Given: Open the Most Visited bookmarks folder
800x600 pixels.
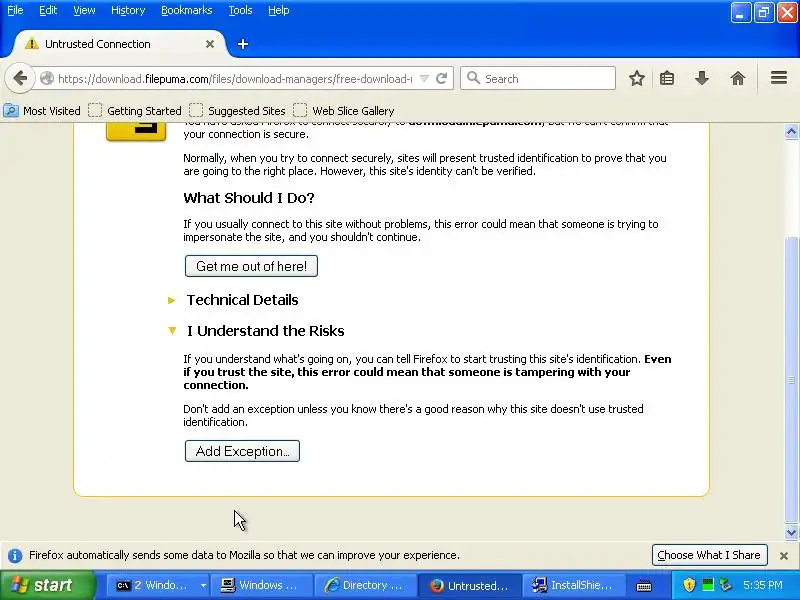Looking at the screenshot, I should (42, 111).
